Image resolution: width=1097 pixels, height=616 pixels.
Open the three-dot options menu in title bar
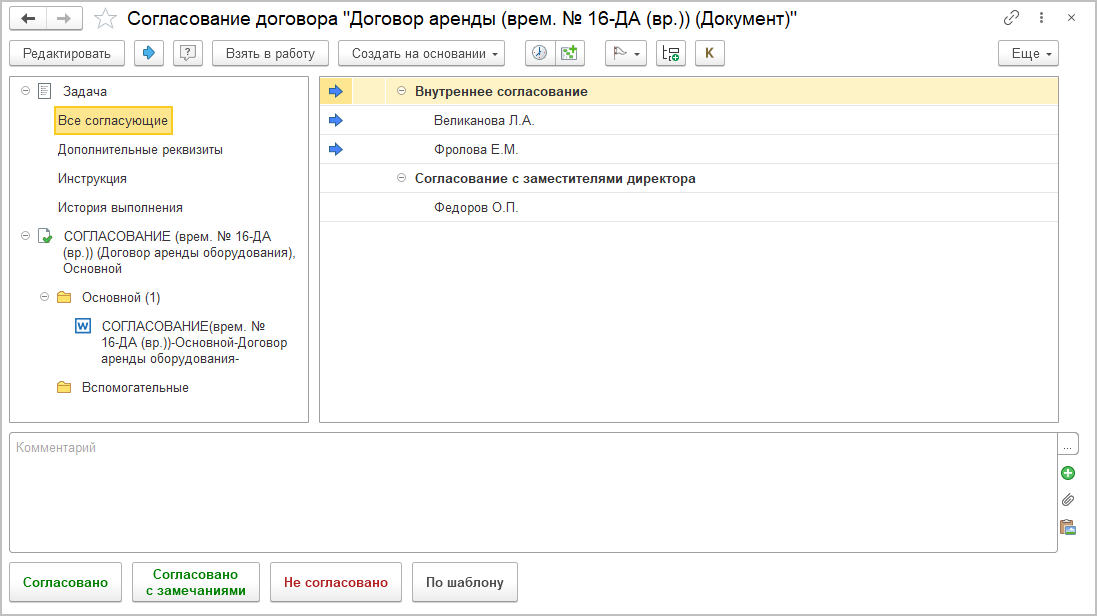point(1041,18)
